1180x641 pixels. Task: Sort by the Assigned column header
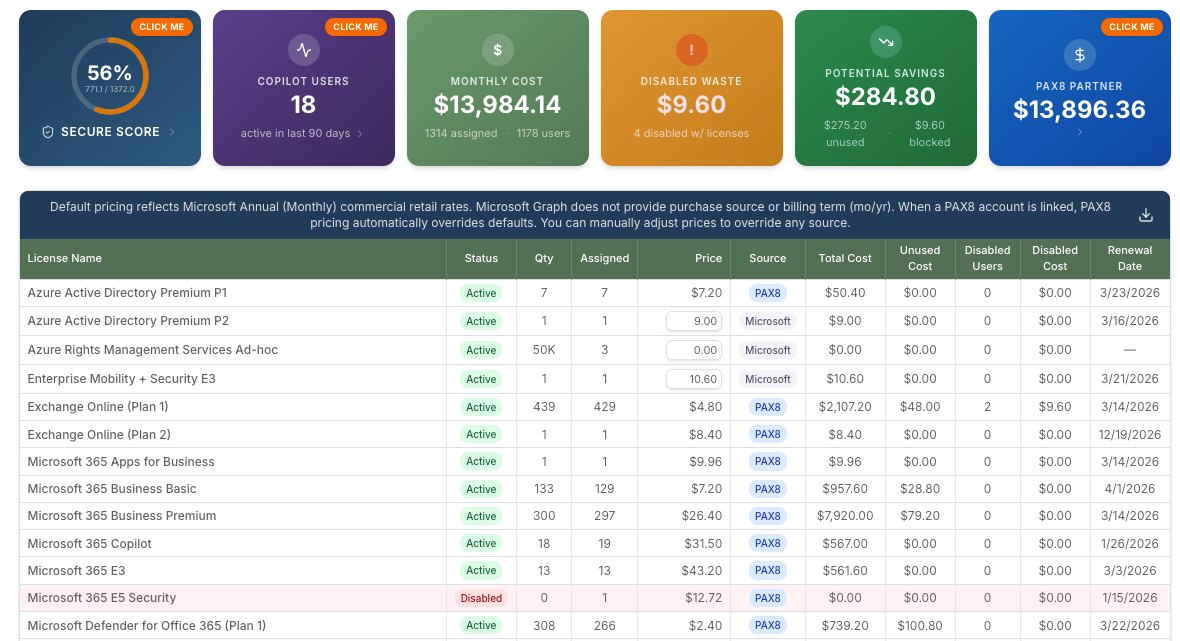click(604, 258)
